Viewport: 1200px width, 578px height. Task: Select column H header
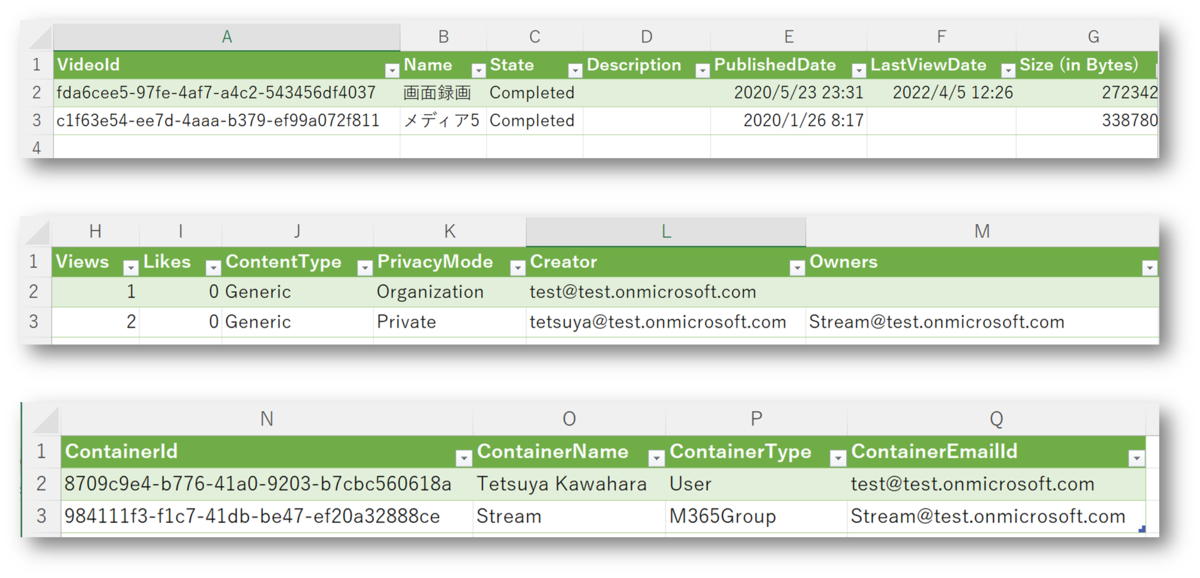(x=95, y=232)
